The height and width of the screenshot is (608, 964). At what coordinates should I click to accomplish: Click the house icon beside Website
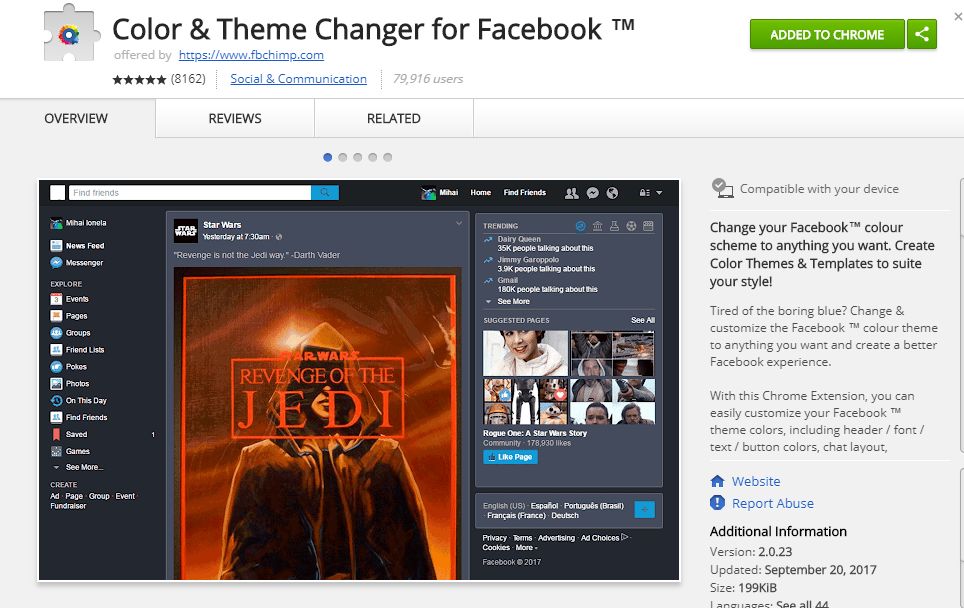pos(717,481)
